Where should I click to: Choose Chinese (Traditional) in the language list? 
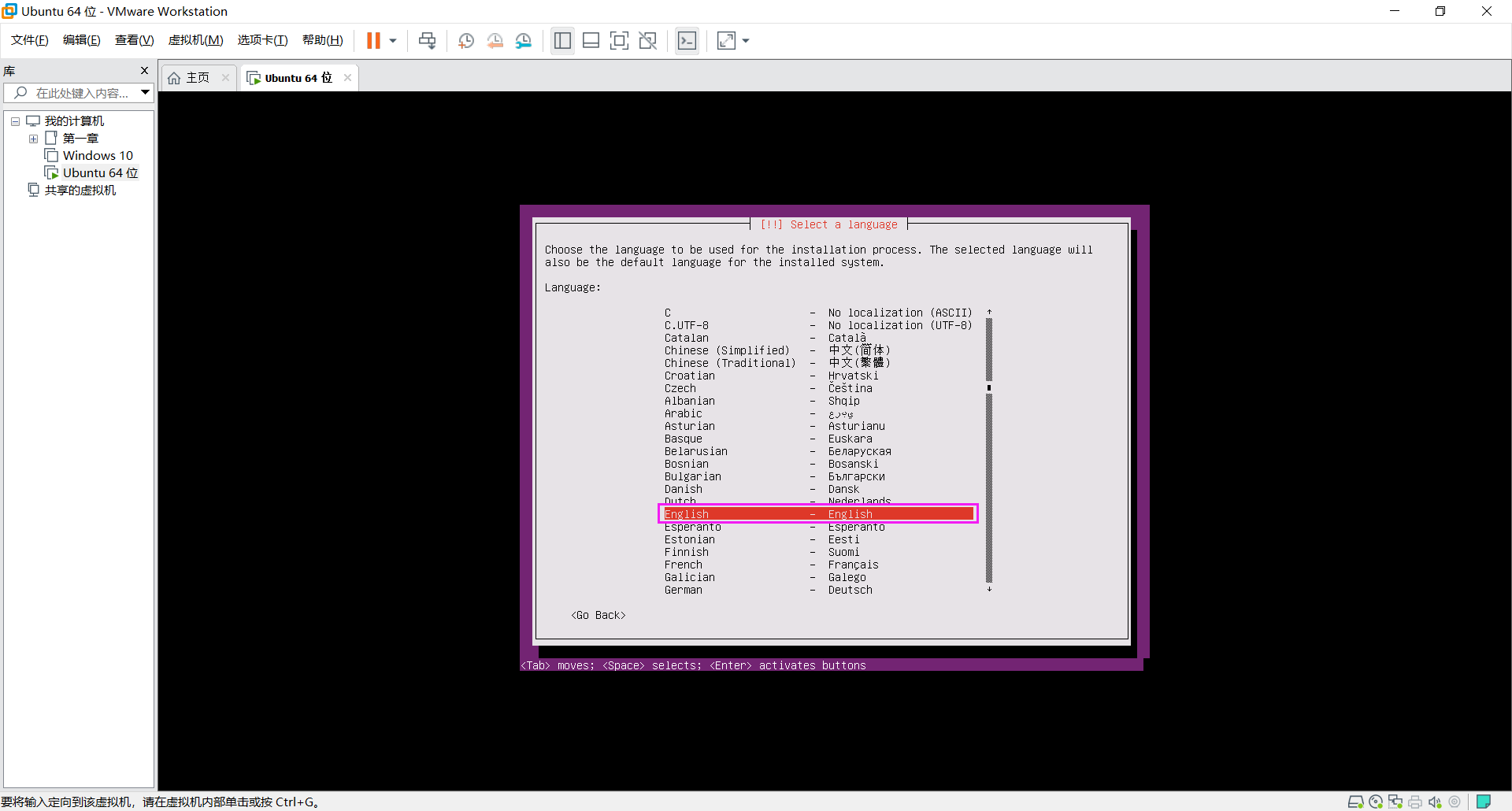pos(818,363)
